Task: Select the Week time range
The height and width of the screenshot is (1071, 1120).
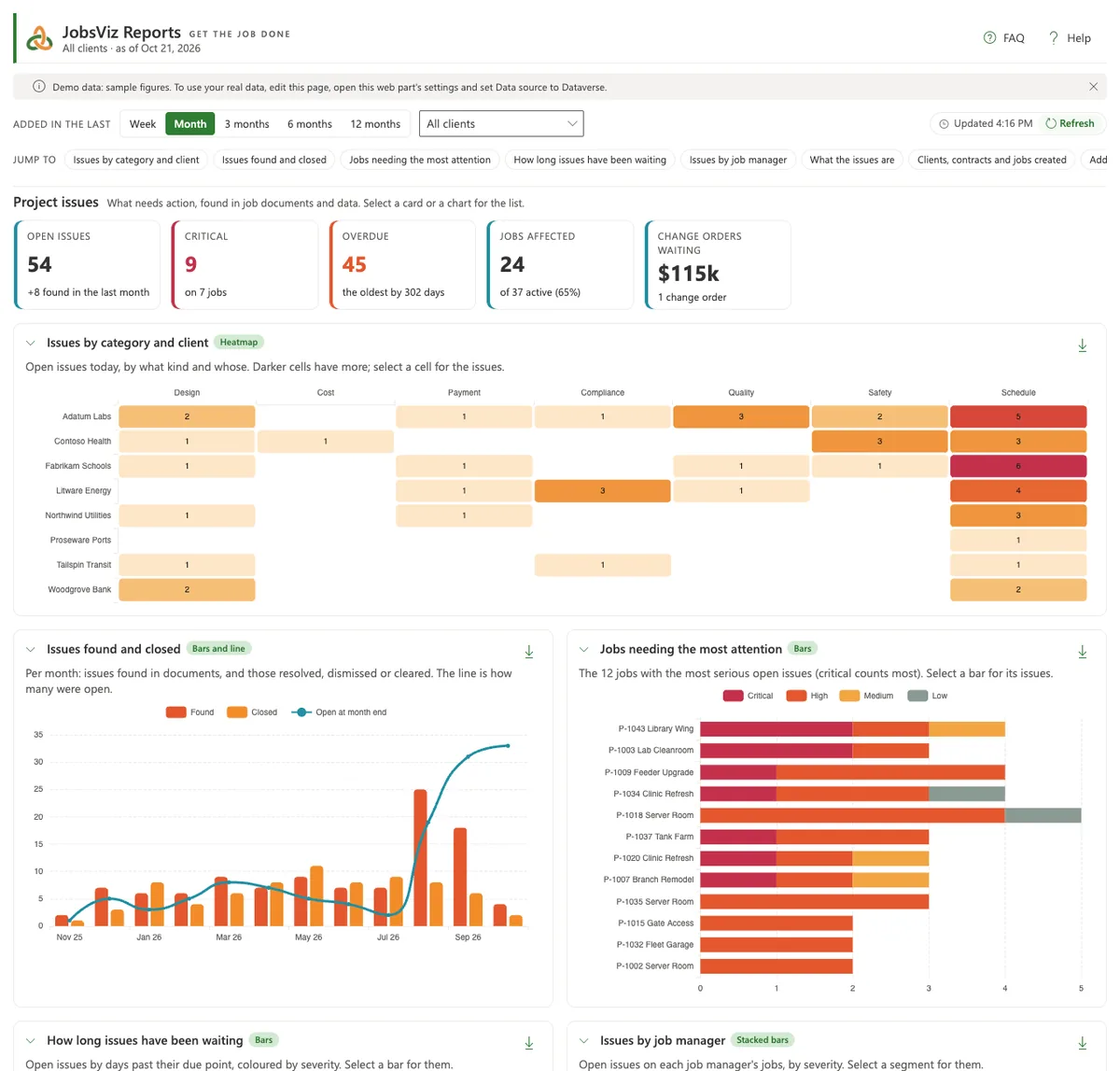Action: (x=143, y=123)
